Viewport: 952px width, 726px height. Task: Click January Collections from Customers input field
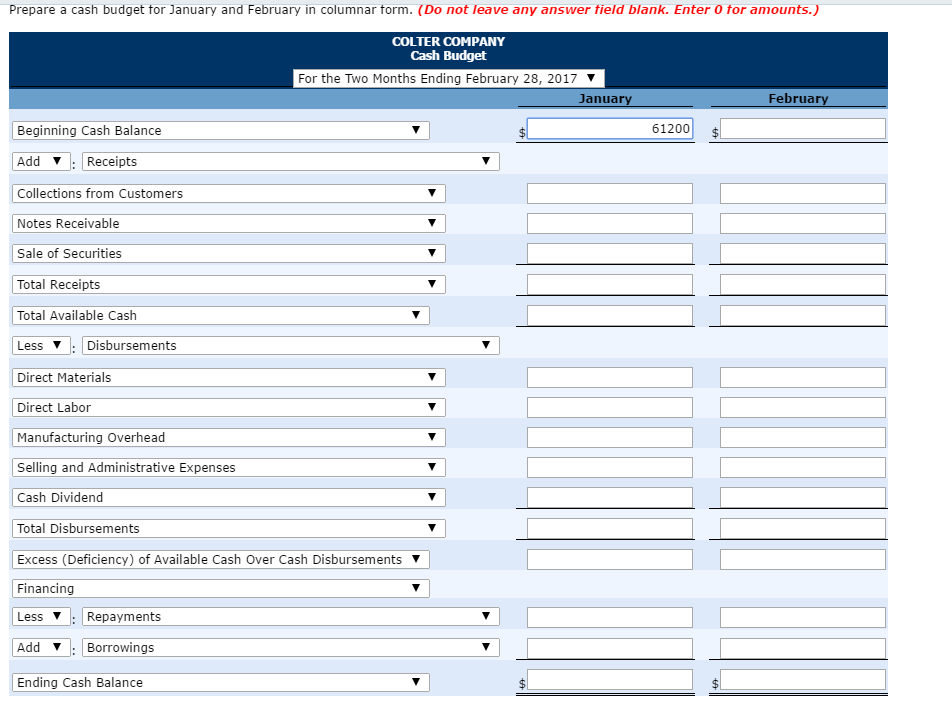[610, 194]
